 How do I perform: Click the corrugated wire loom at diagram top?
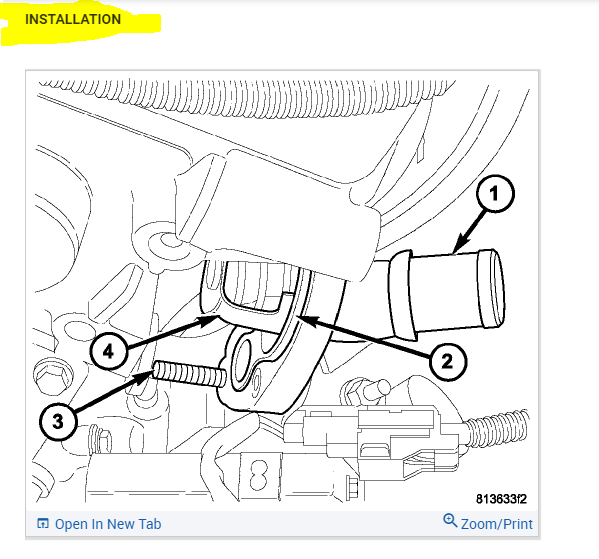[248, 96]
